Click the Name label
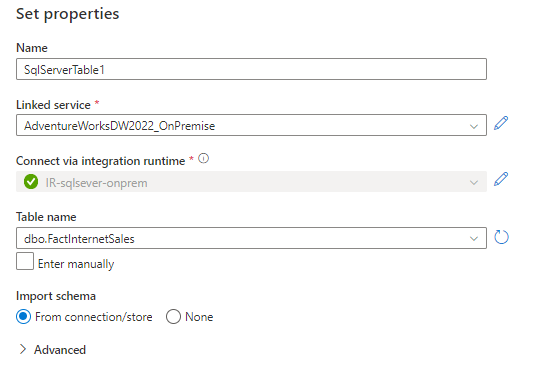548x372 pixels. 32,48
